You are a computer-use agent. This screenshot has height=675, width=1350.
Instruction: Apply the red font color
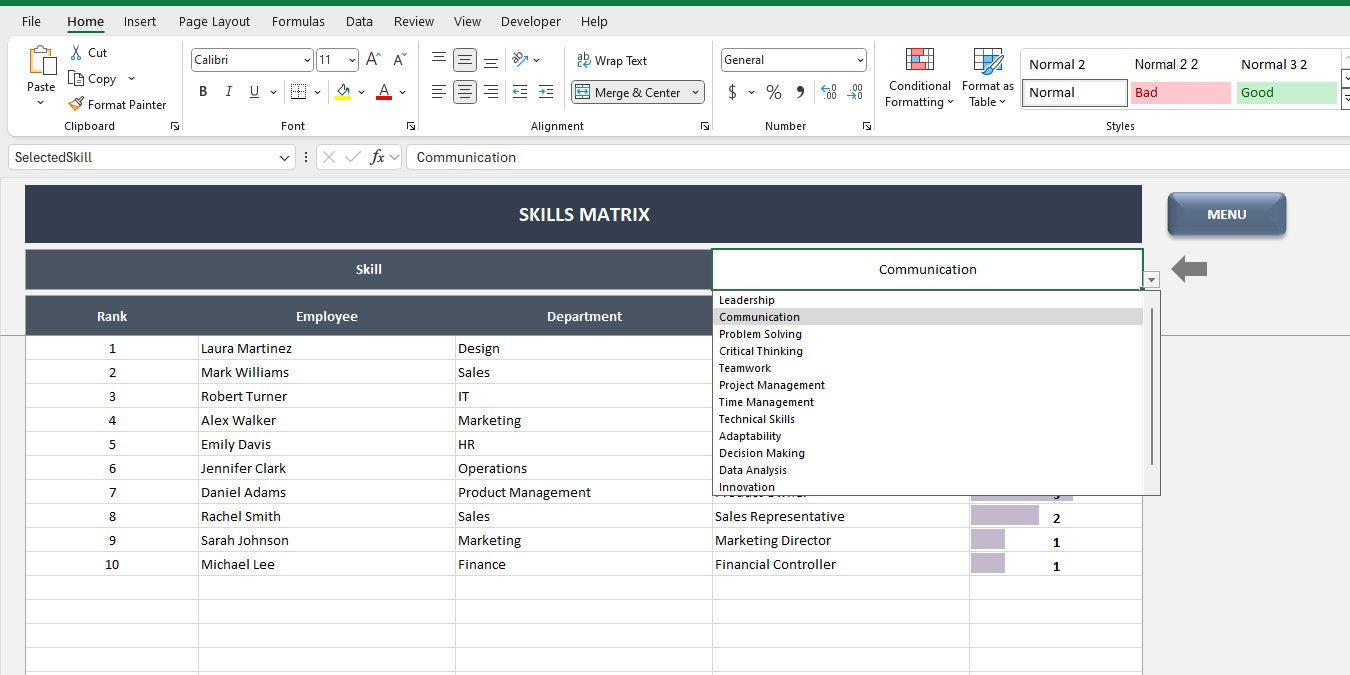384,92
